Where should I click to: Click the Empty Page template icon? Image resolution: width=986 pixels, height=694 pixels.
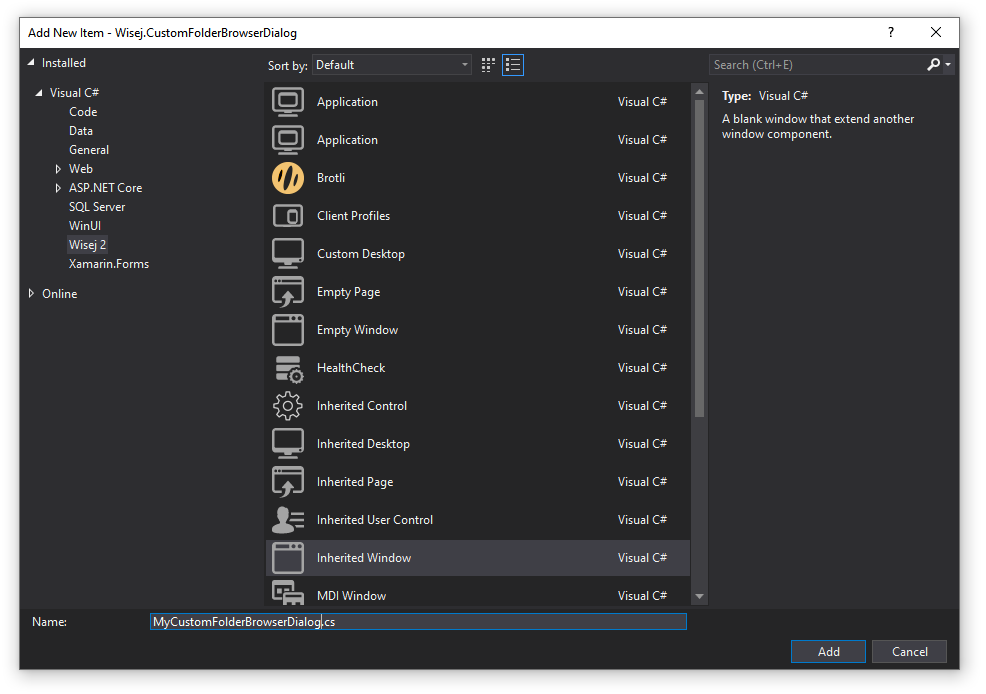288,292
